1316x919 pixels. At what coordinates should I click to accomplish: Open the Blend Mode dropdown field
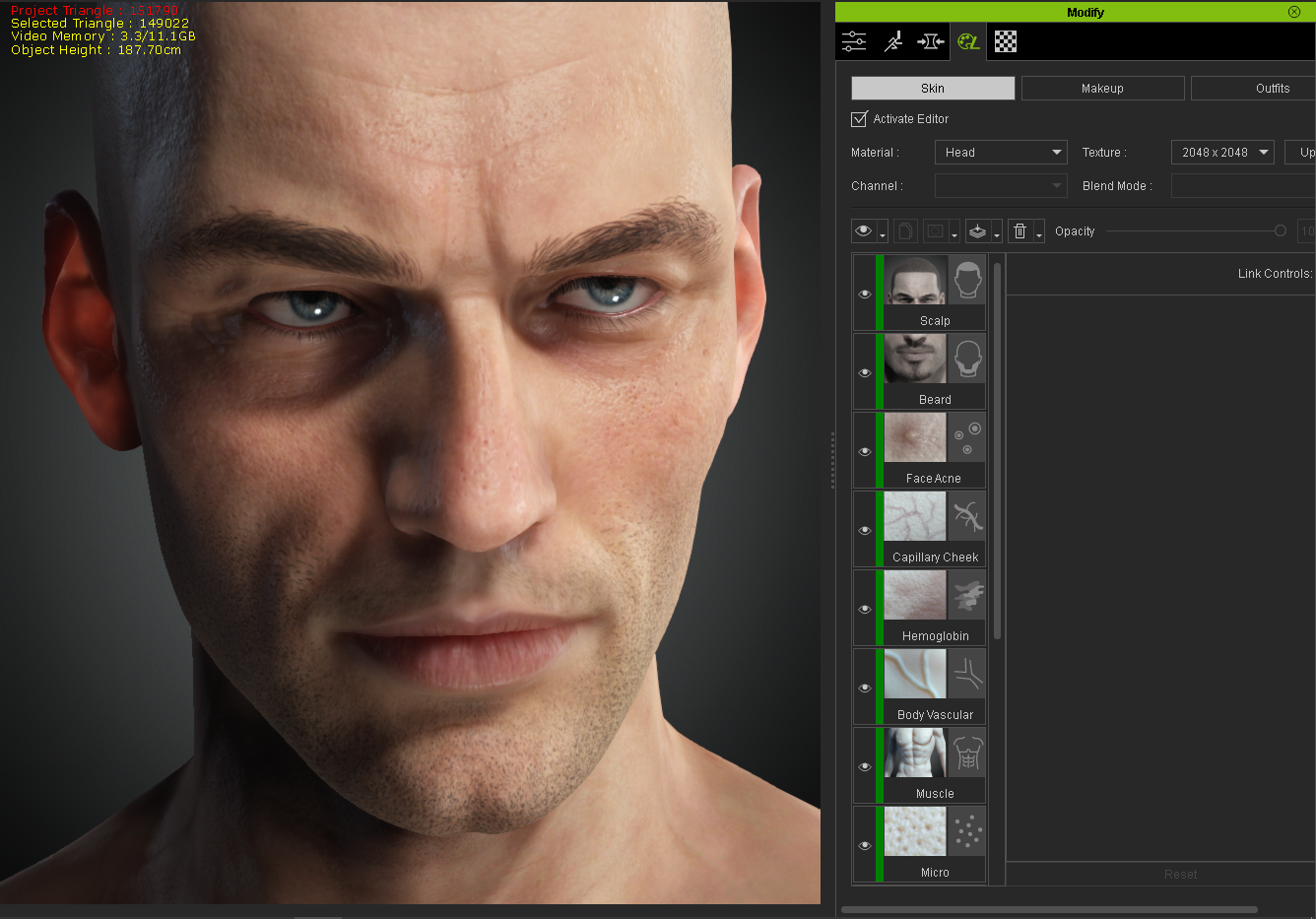(1243, 186)
